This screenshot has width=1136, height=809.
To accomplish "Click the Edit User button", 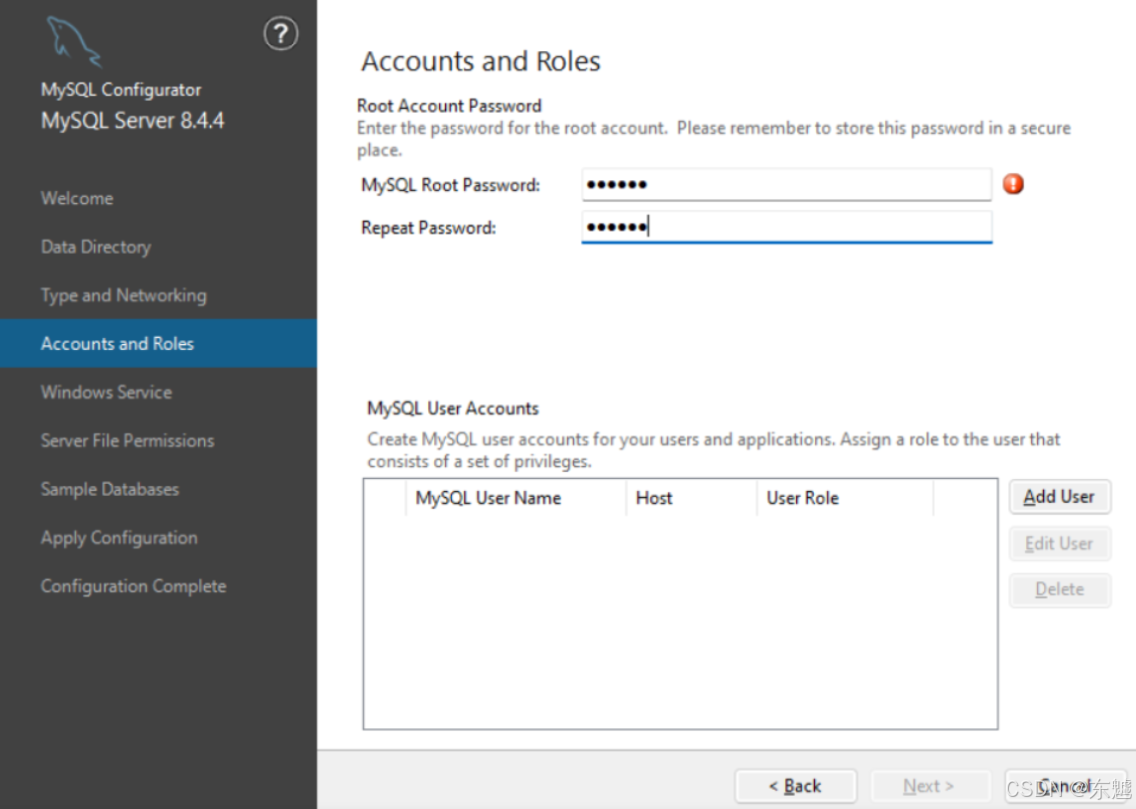I will click(x=1059, y=543).
